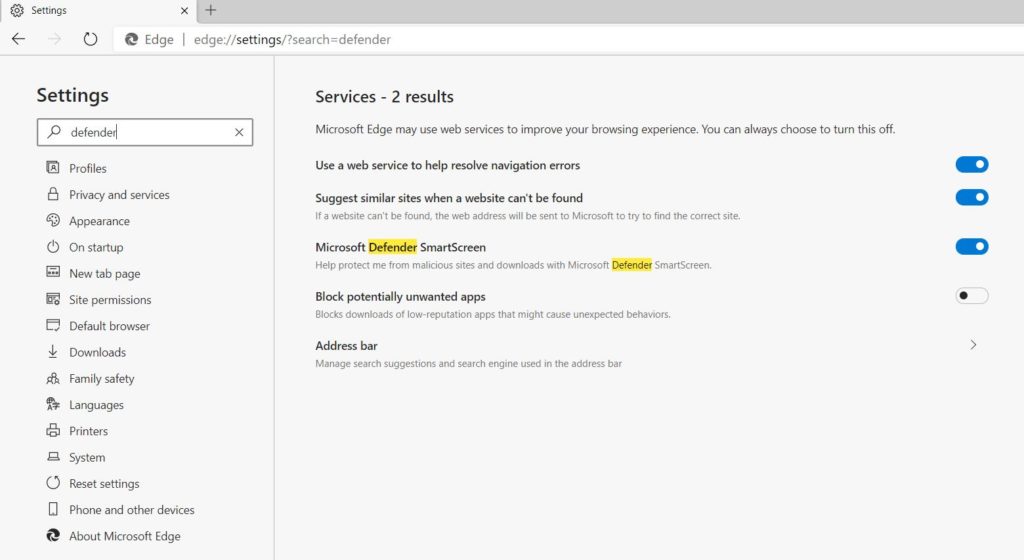Open Phone and other devices page

point(131,509)
